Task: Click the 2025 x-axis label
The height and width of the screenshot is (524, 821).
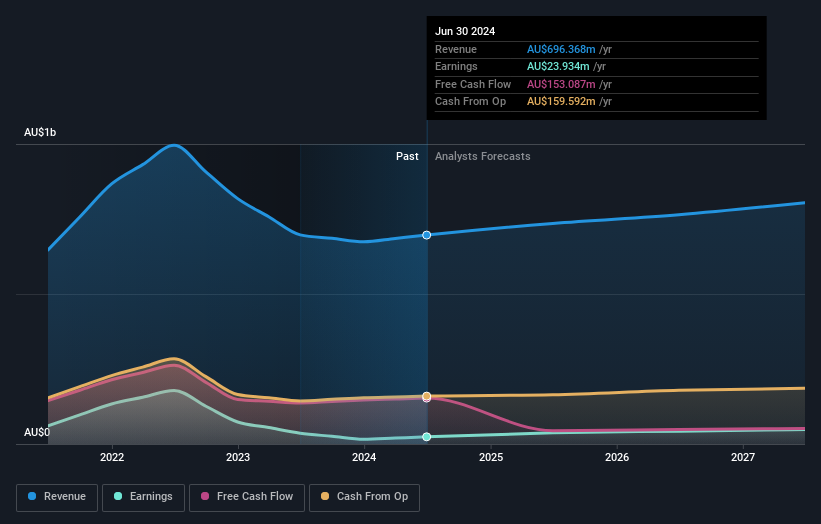Action: [x=491, y=458]
